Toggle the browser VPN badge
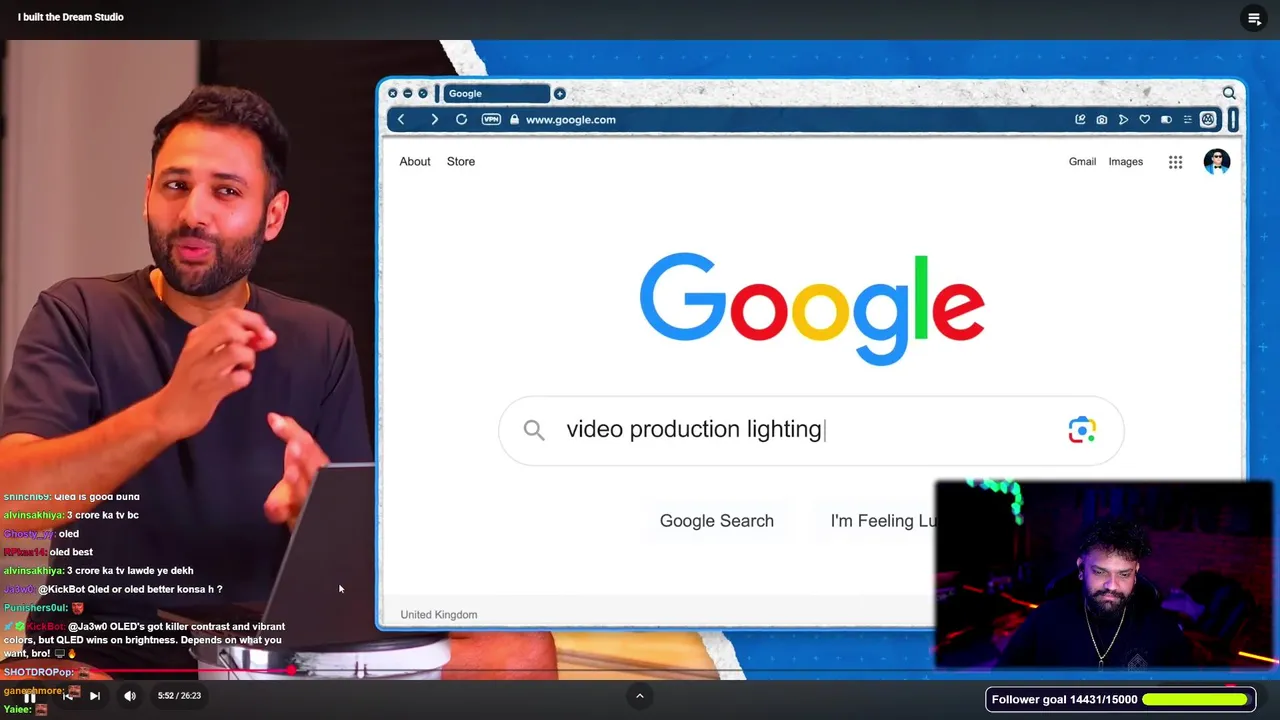Viewport: 1280px width, 720px height. (x=491, y=120)
